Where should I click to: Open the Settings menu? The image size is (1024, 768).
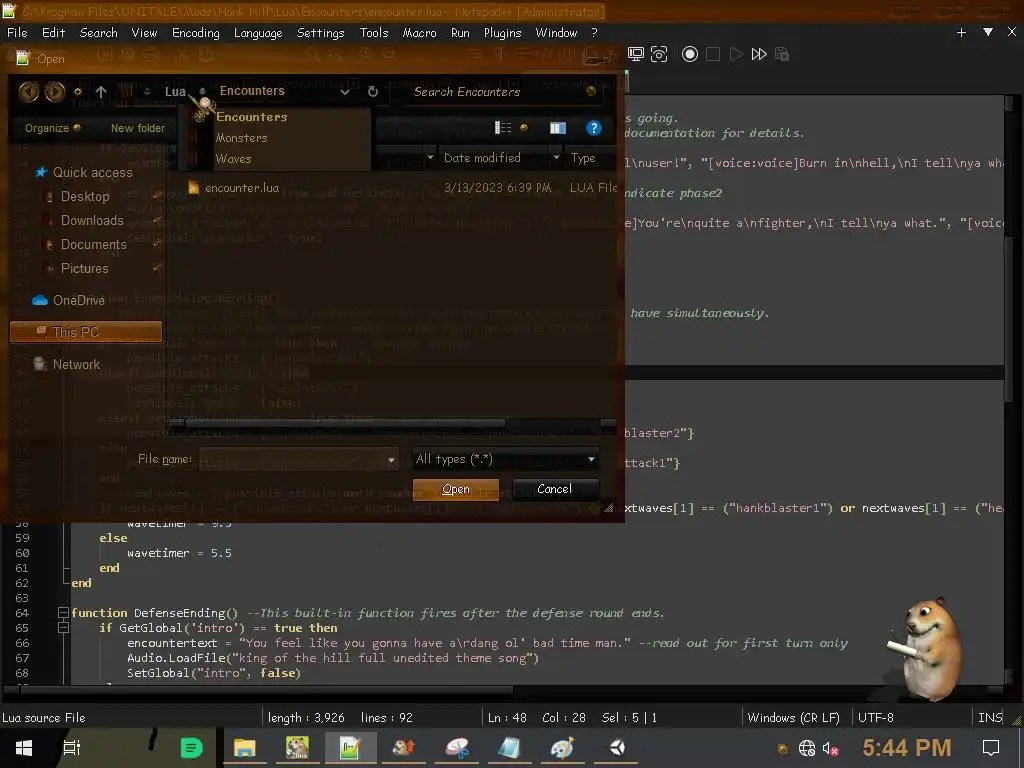click(x=320, y=33)
